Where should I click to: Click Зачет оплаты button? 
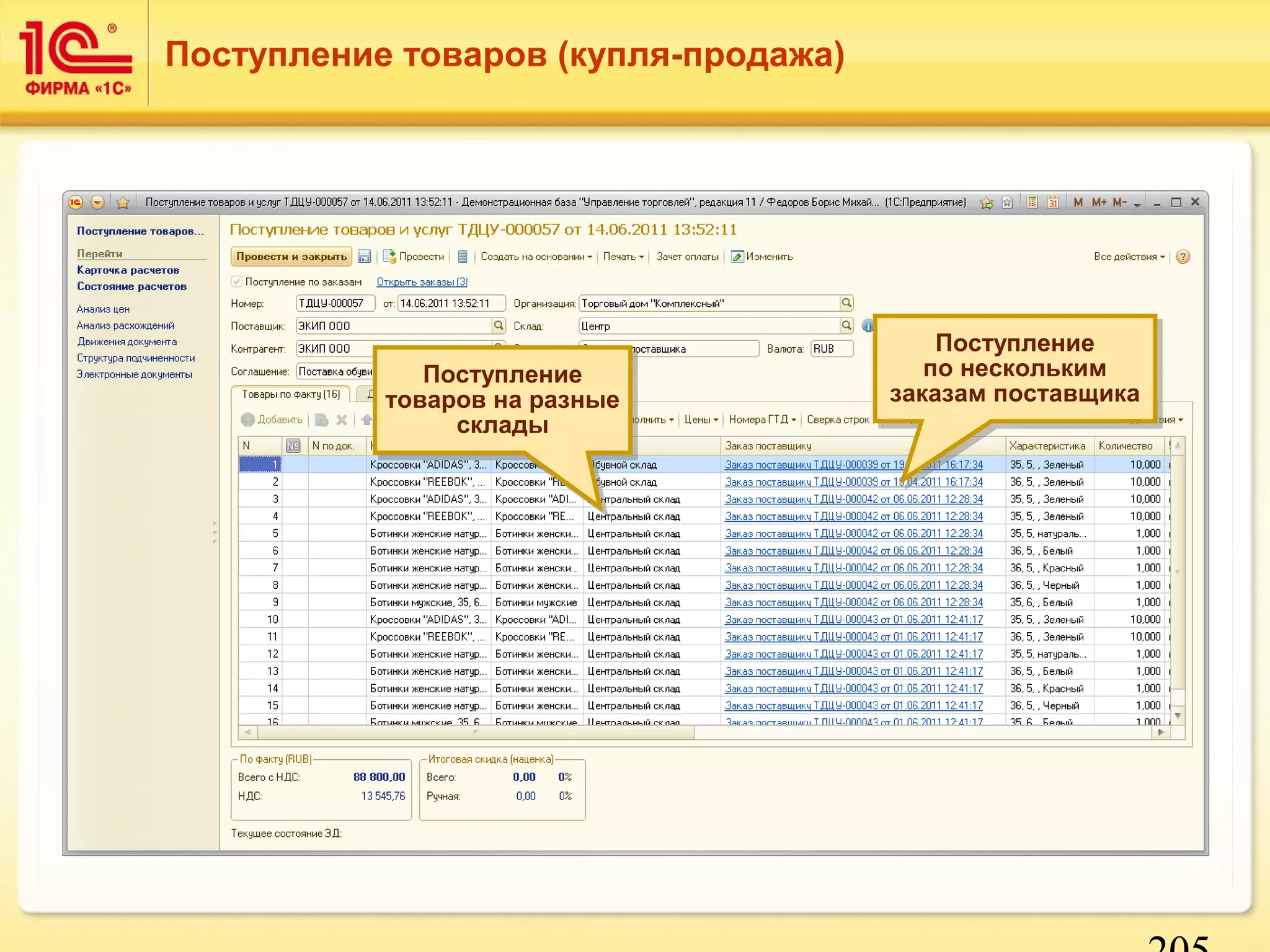(x=687, y=257)
